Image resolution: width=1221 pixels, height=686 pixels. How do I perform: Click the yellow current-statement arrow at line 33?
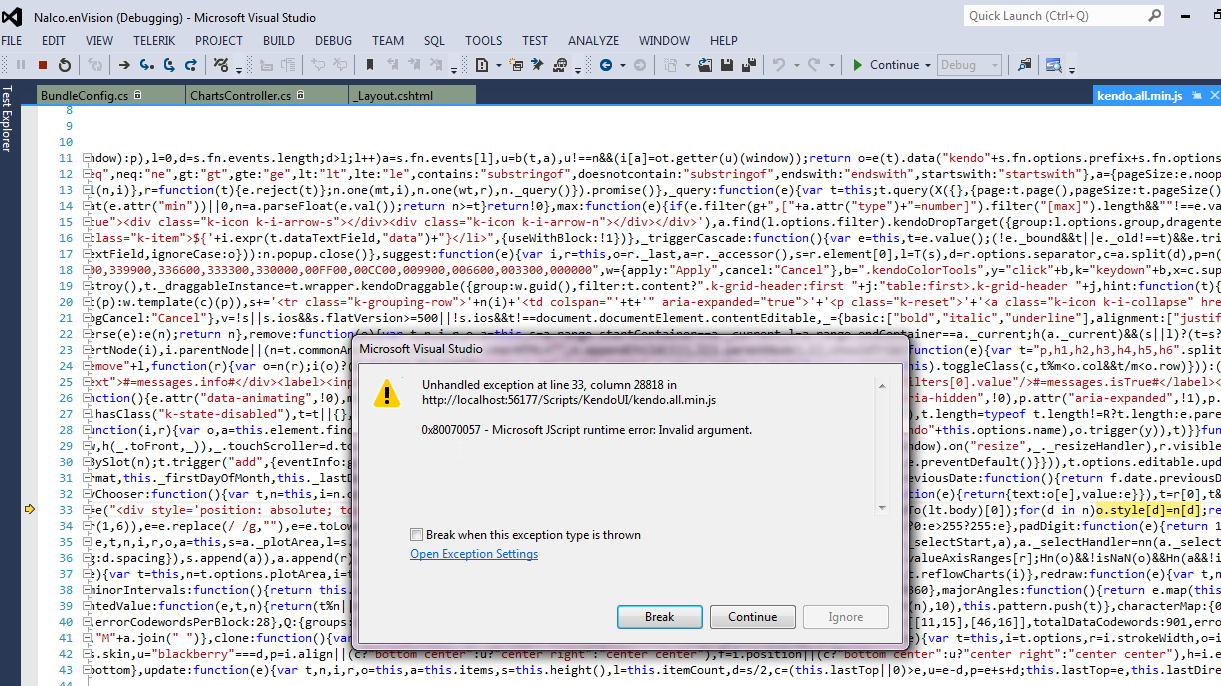coord(29,510)
